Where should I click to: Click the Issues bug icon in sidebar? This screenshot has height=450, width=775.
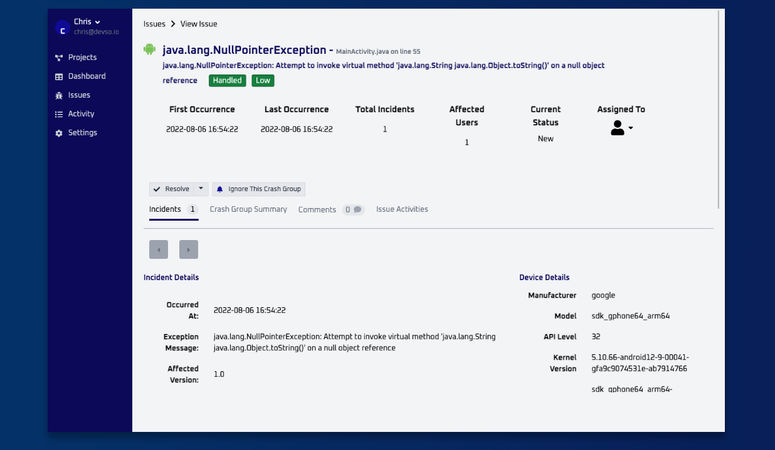[x=59, y=95]
